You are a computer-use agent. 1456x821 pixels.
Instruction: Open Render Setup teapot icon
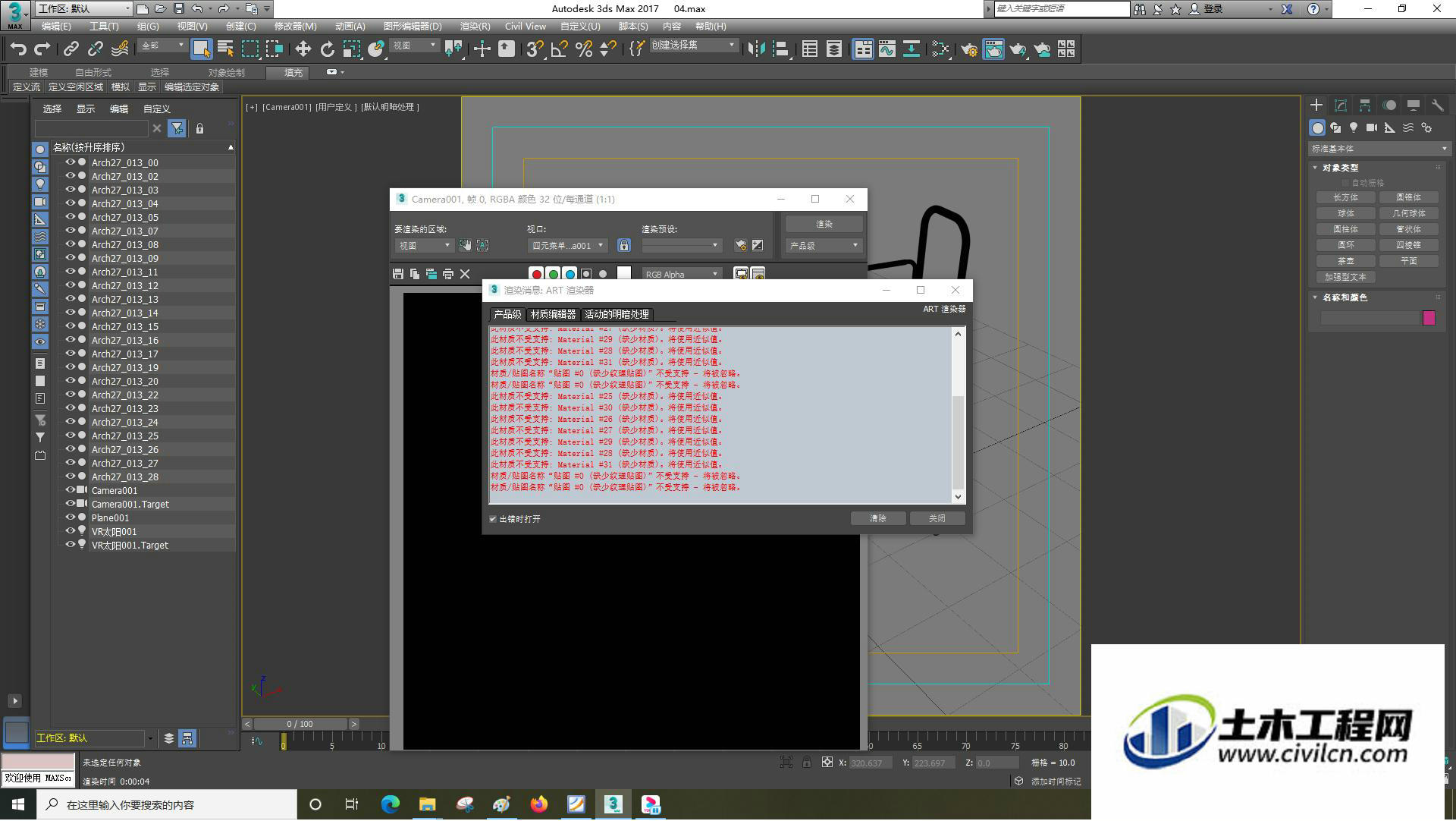click(969, 49)
